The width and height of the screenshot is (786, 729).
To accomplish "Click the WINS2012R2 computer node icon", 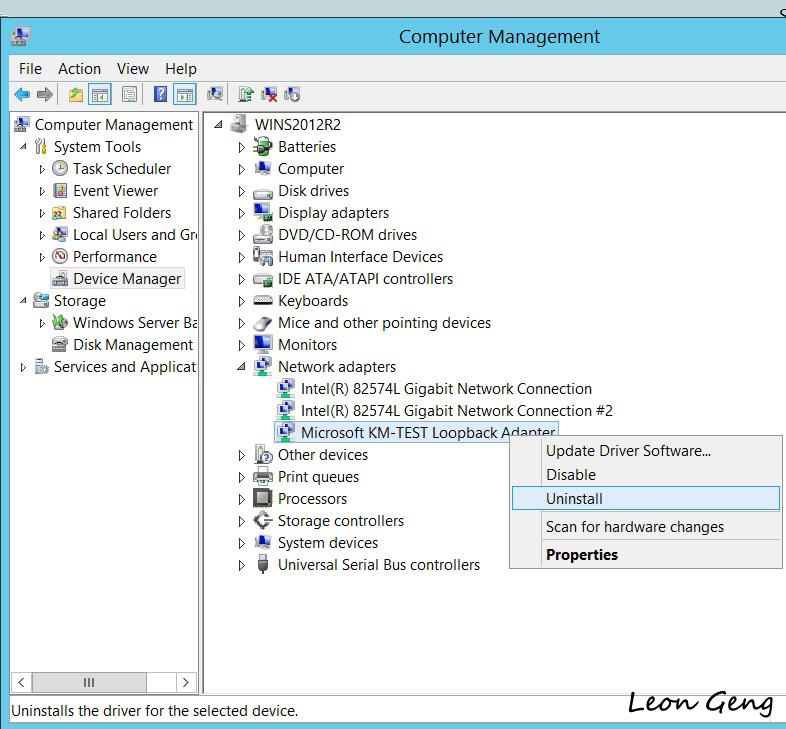I will pyautogui.click(x=239, y=124).
